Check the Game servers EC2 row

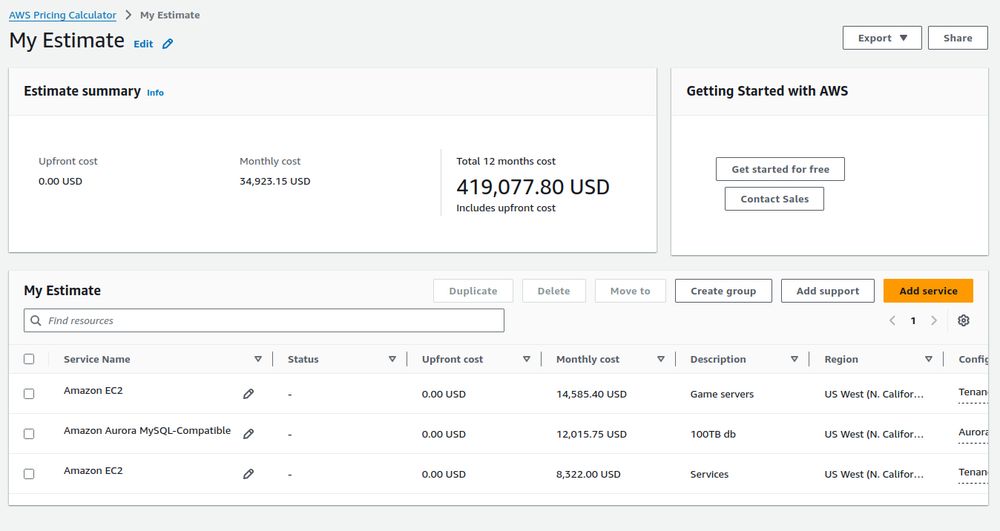click(x=29, y=394)
